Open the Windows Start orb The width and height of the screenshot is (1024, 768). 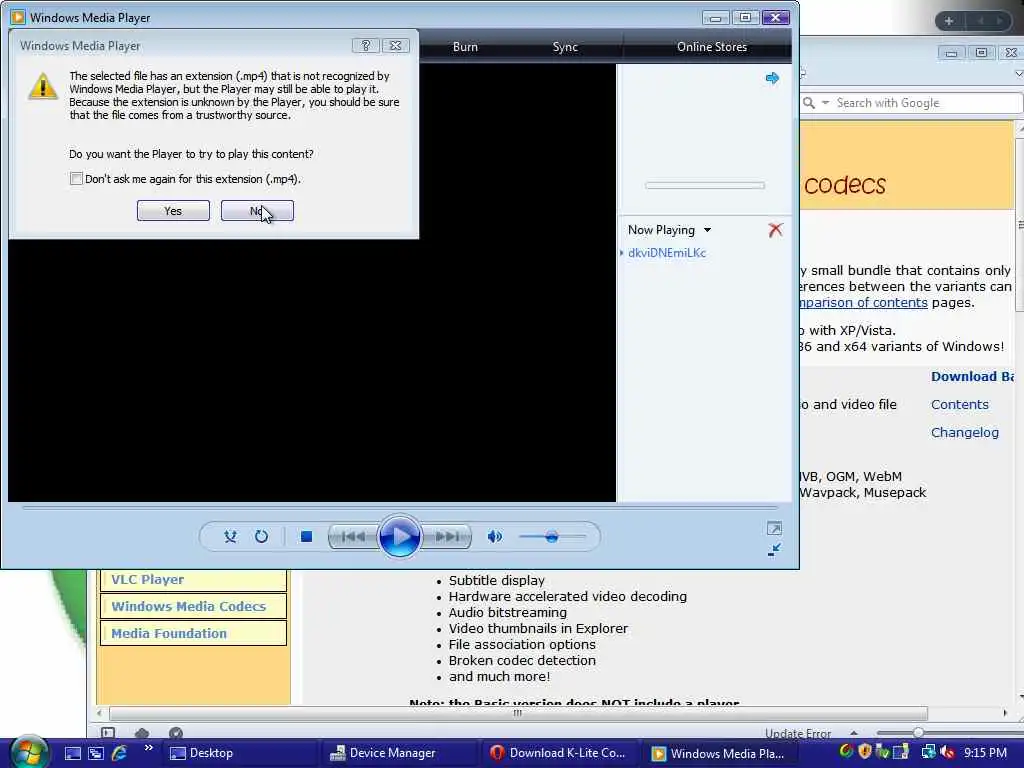click(29, 752)
